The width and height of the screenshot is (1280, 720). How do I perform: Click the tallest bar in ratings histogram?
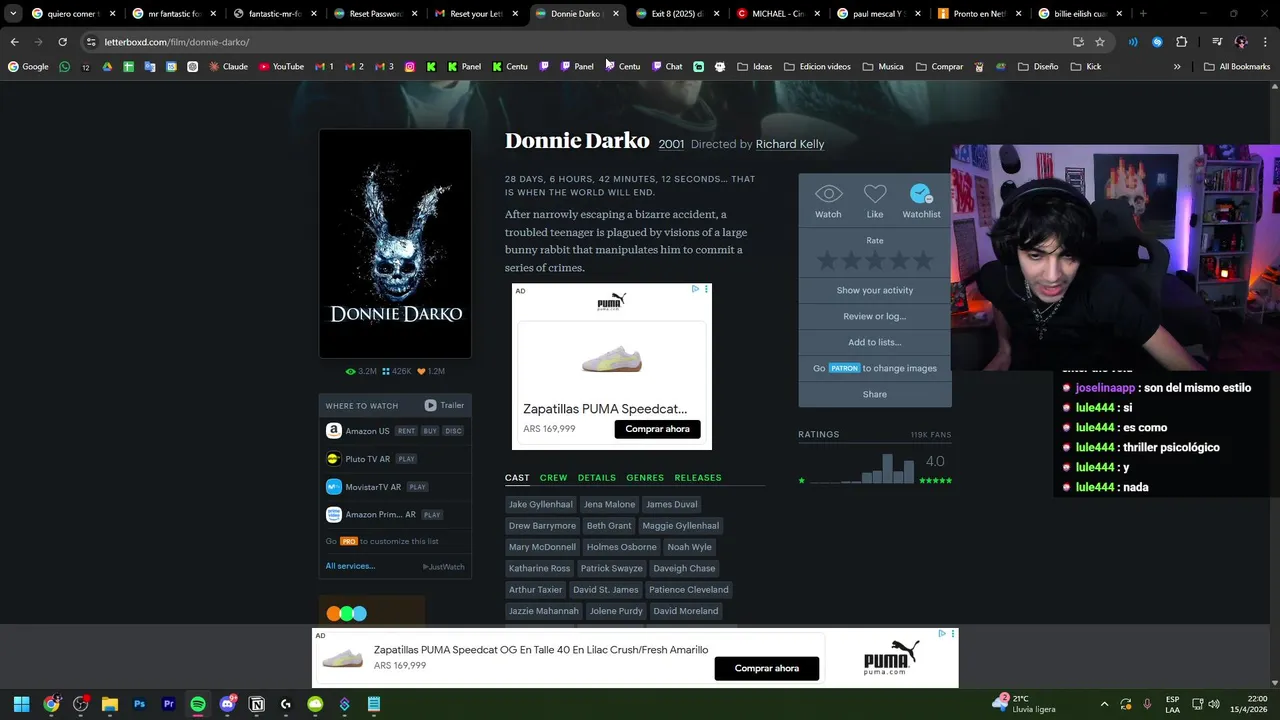coord(887,469)
